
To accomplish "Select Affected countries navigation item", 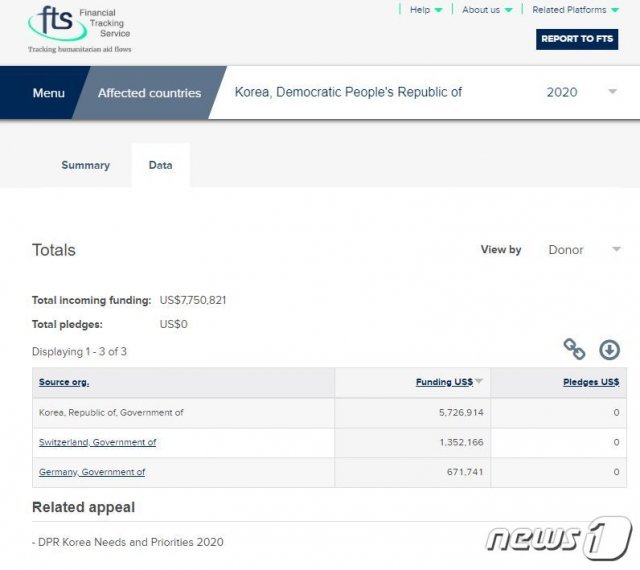I will click(x=149, y=93).
